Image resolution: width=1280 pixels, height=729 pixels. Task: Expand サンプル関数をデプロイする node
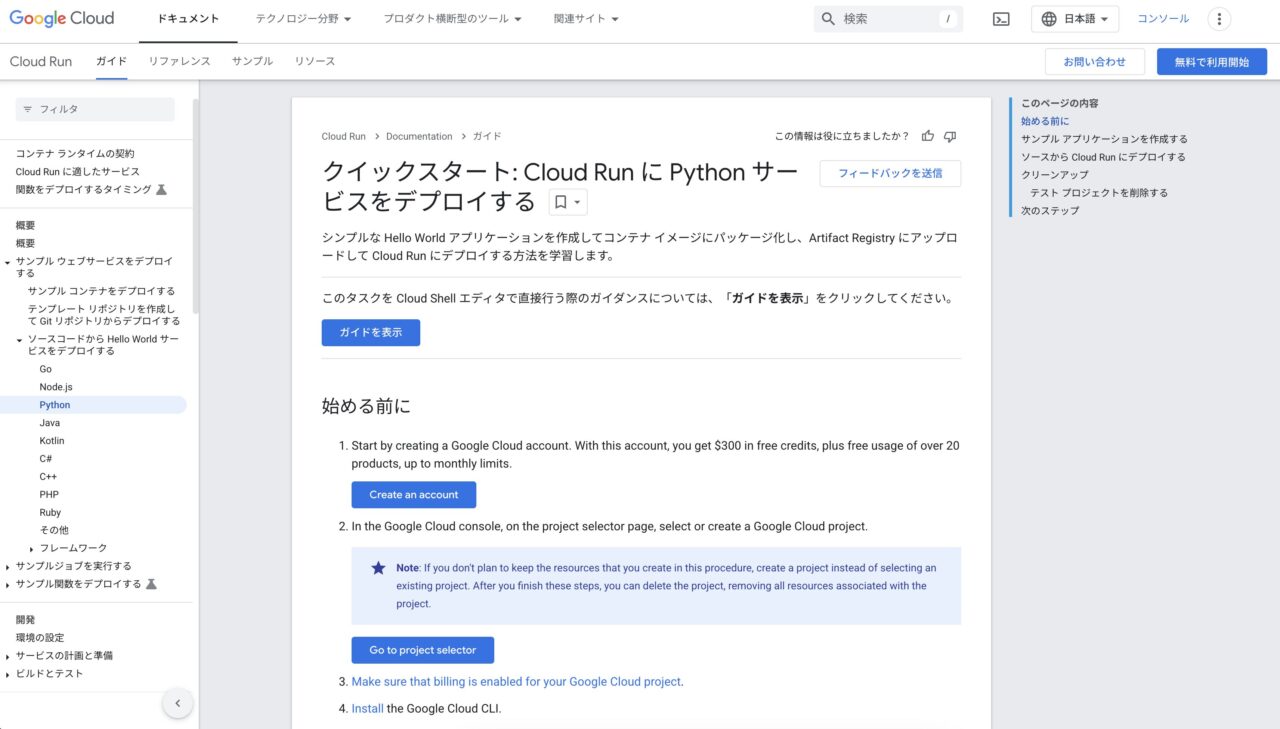coord(8,585)
